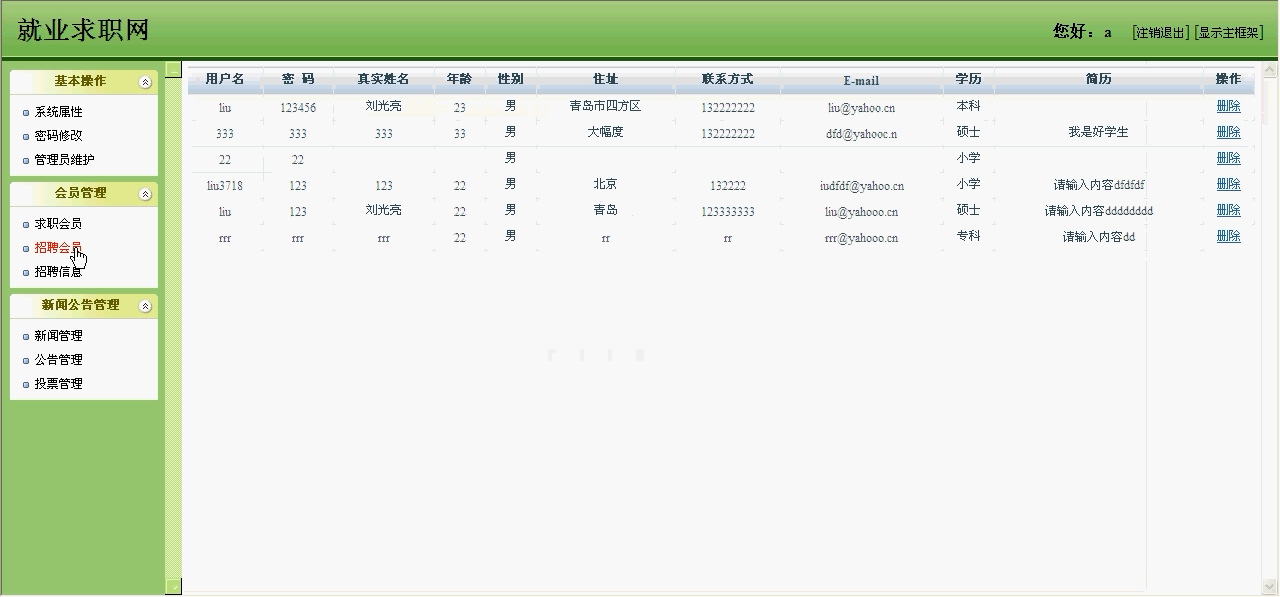Click the 注销退出 logout link
1280x597 pixels.
[x=1160, y=32]
